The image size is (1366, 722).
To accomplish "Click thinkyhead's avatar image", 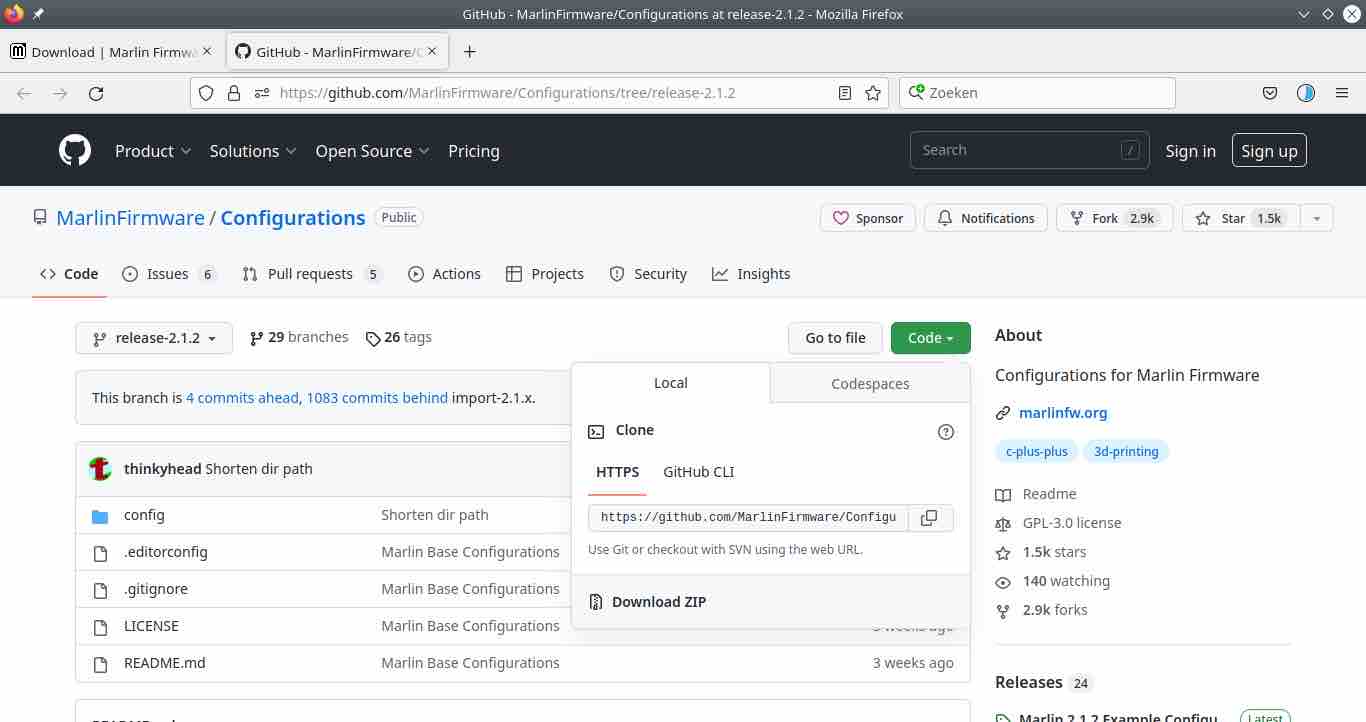I will point(100,469).
